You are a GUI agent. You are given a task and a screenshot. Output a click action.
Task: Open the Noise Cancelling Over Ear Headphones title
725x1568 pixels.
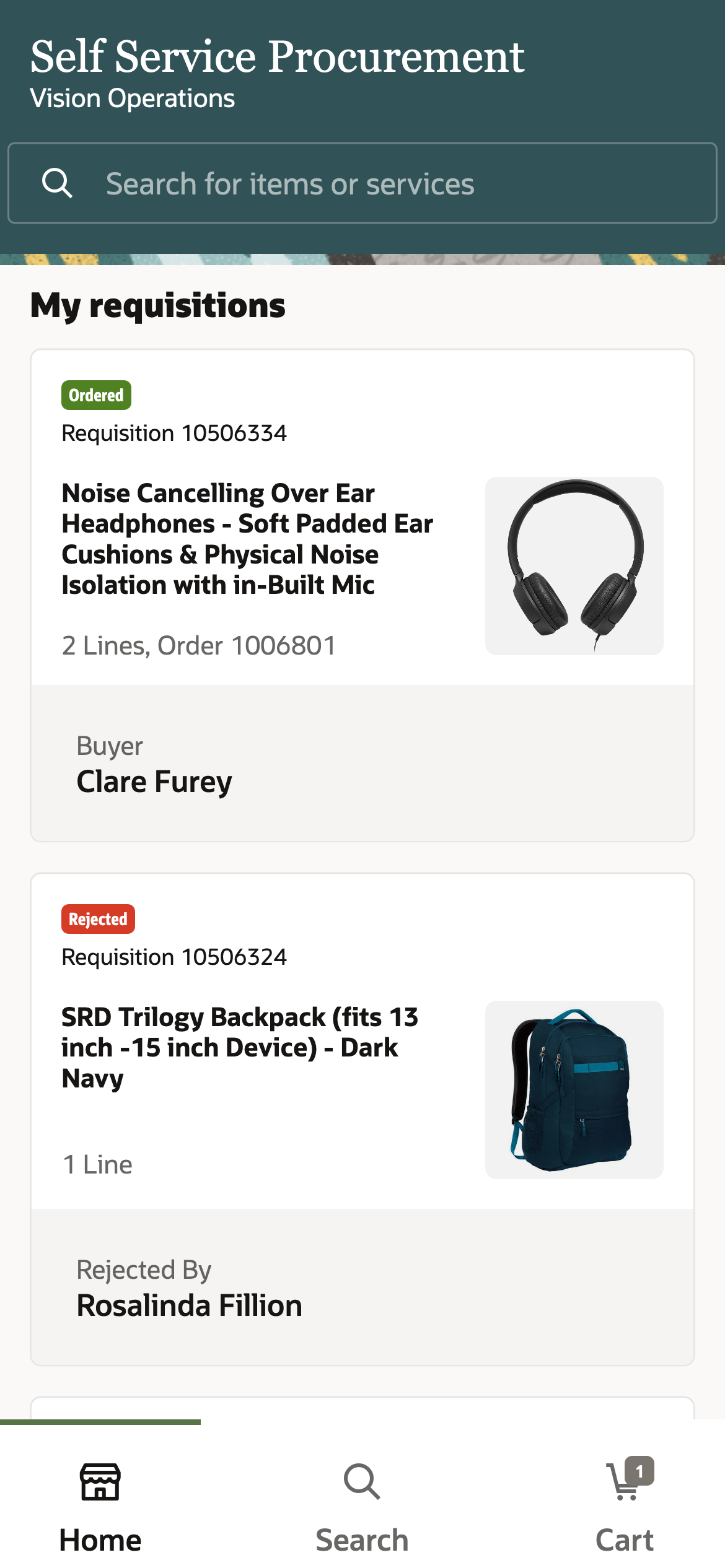(x=248, y=539)
